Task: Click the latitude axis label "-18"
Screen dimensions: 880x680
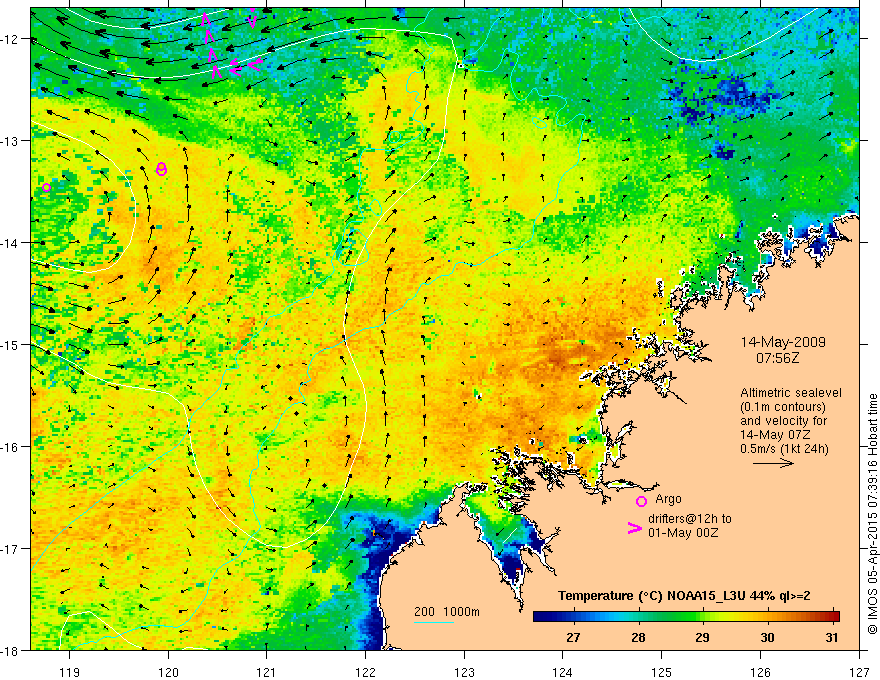Action: point(11,650)
